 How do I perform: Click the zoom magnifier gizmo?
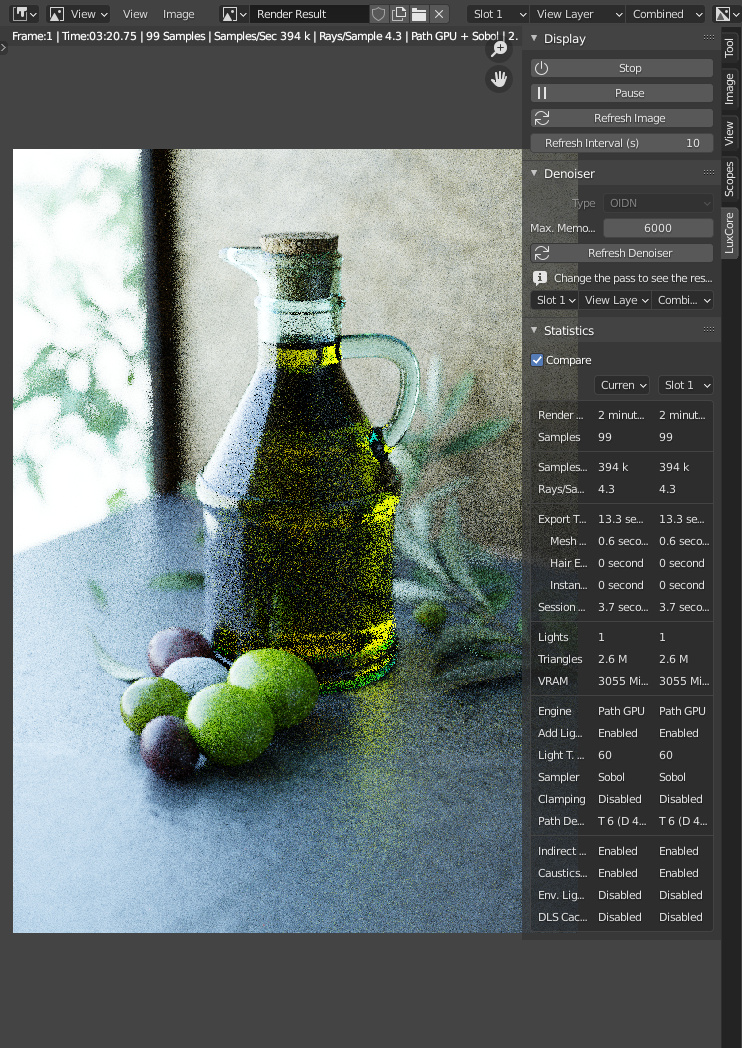pos(499,48)
